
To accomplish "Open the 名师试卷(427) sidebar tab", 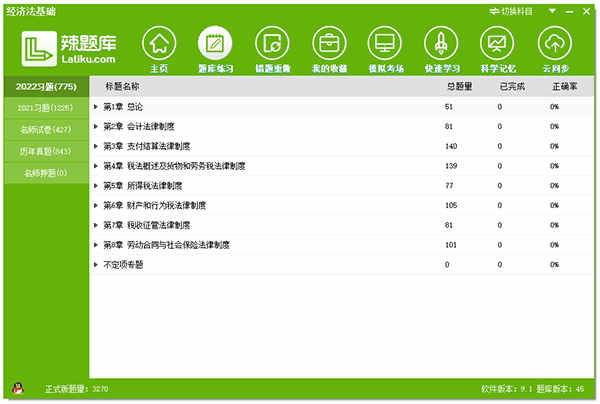I will pos(46,130).
